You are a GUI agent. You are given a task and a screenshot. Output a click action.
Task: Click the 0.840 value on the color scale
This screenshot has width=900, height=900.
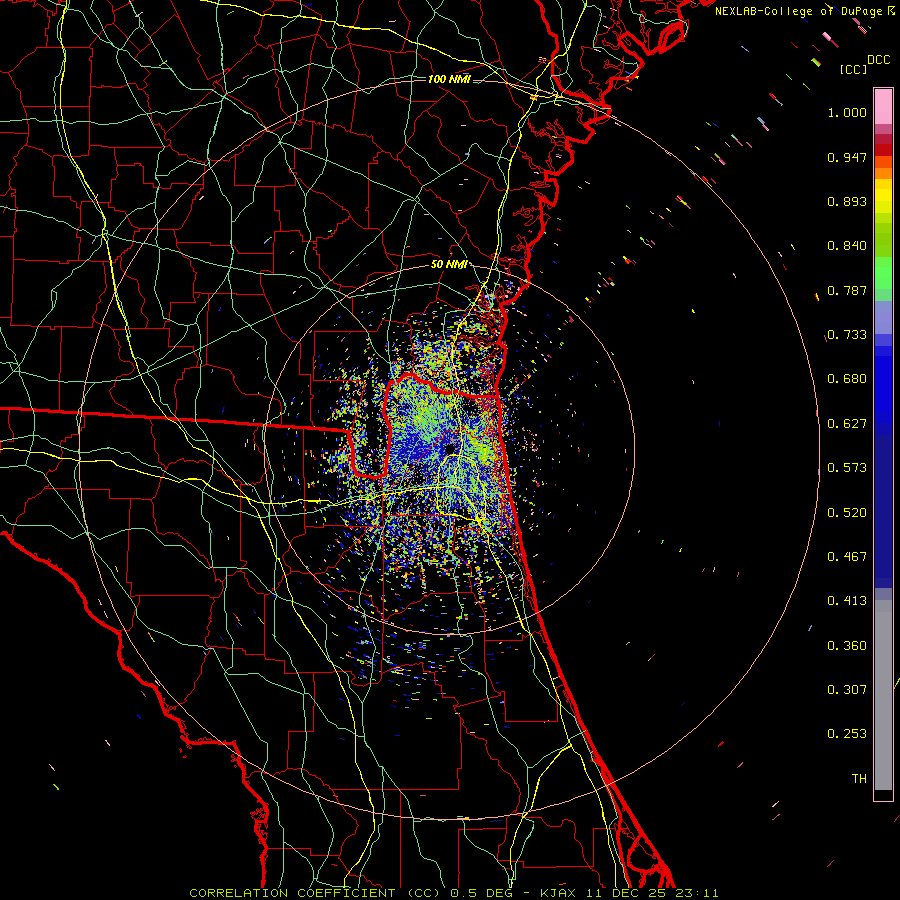[847, 246]
